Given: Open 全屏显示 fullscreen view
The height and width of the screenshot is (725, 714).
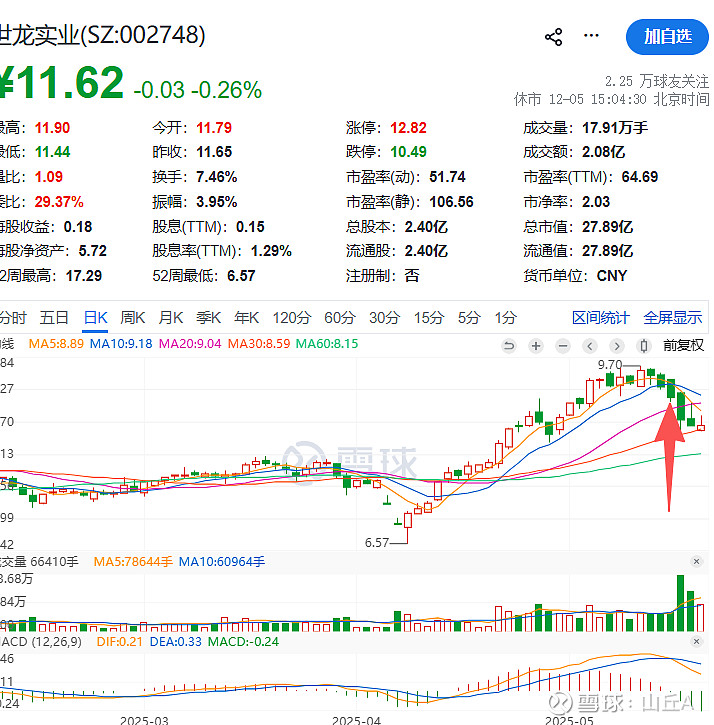Looking at the screenshot, I should click(673, 318).
